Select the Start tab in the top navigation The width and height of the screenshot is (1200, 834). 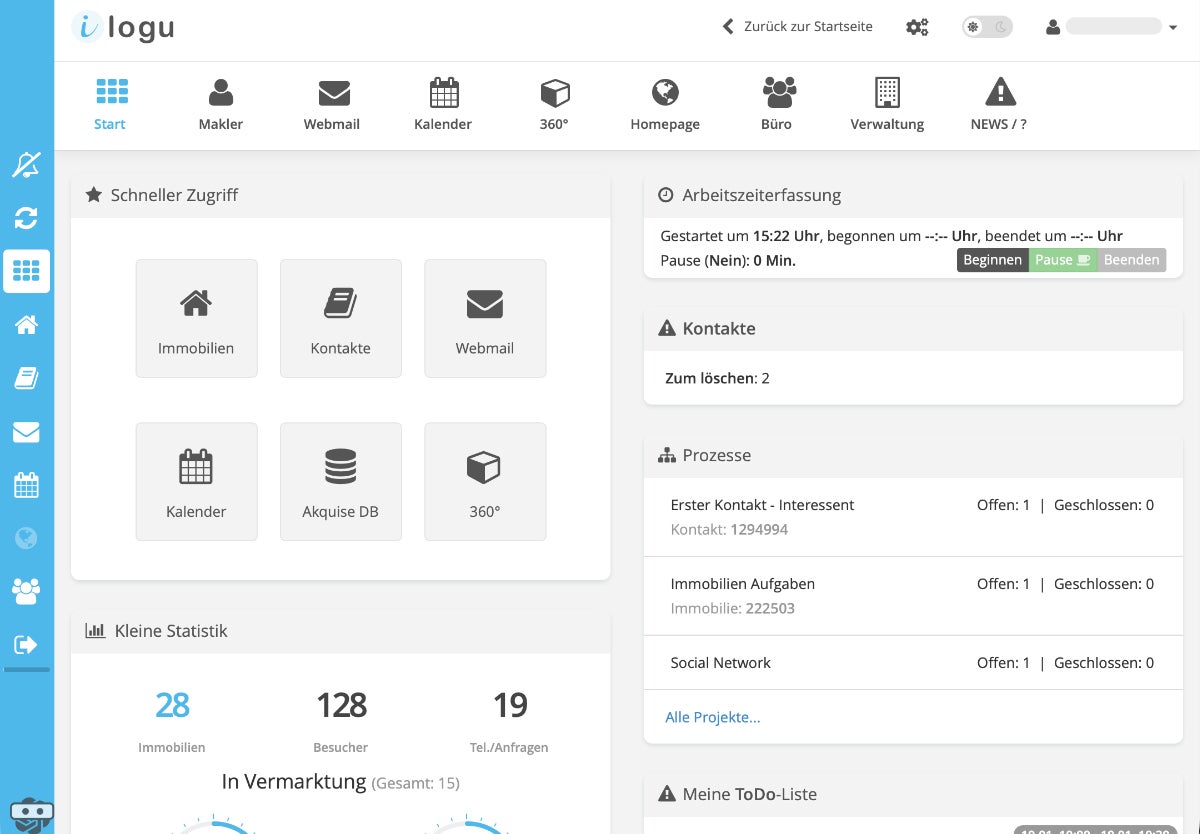pos(110,104)
